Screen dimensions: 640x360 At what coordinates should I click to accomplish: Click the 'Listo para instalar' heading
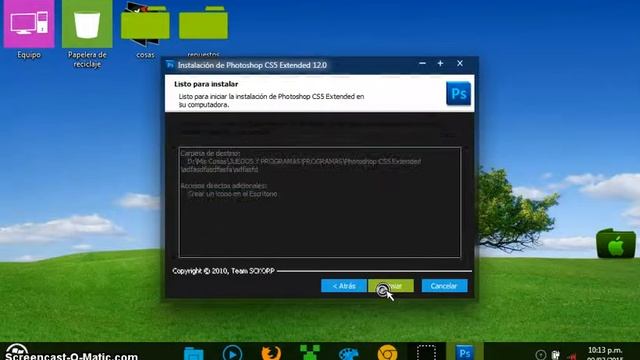[x=206, y=84]
